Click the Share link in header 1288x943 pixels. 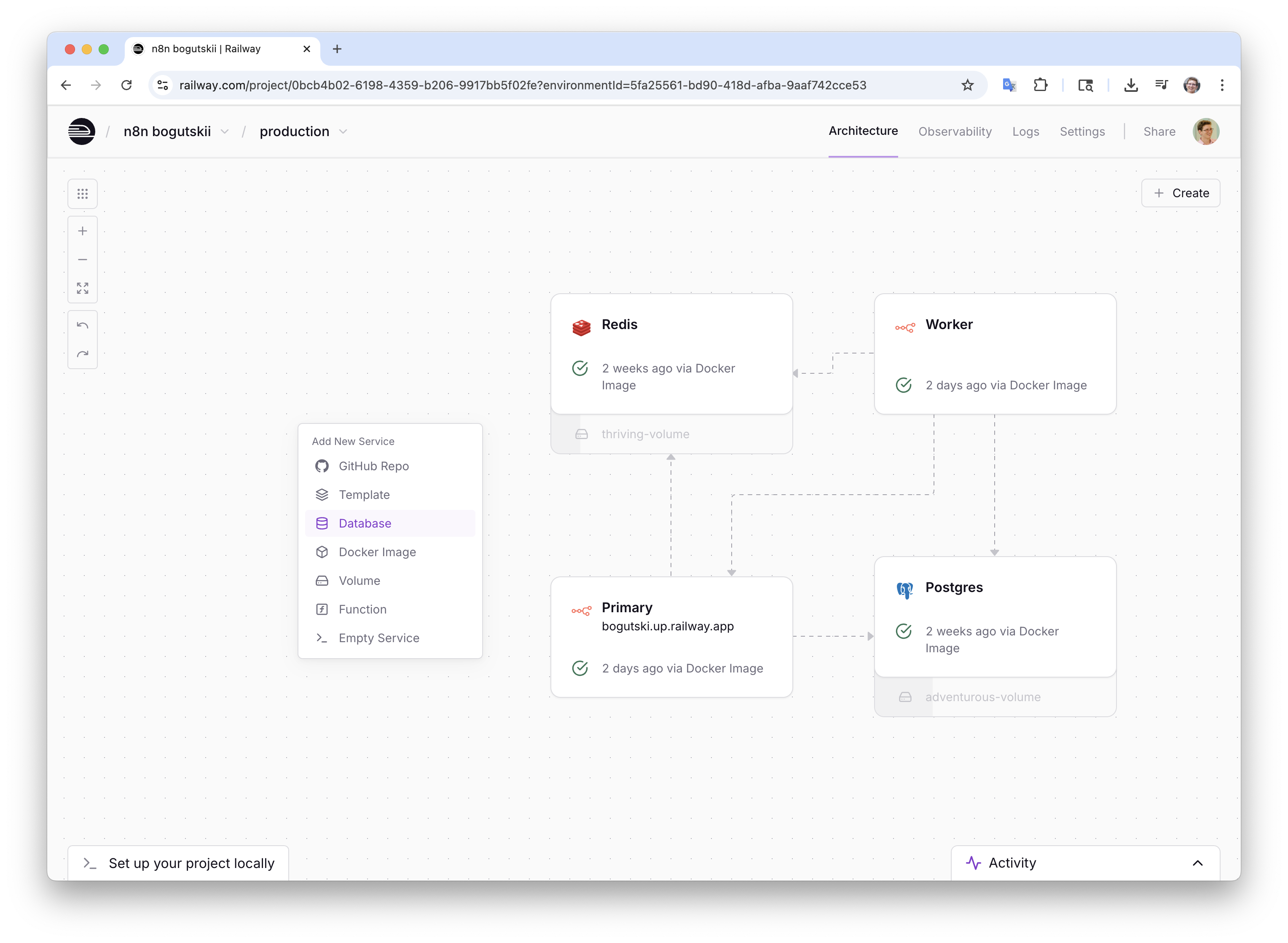(1159, 132)
